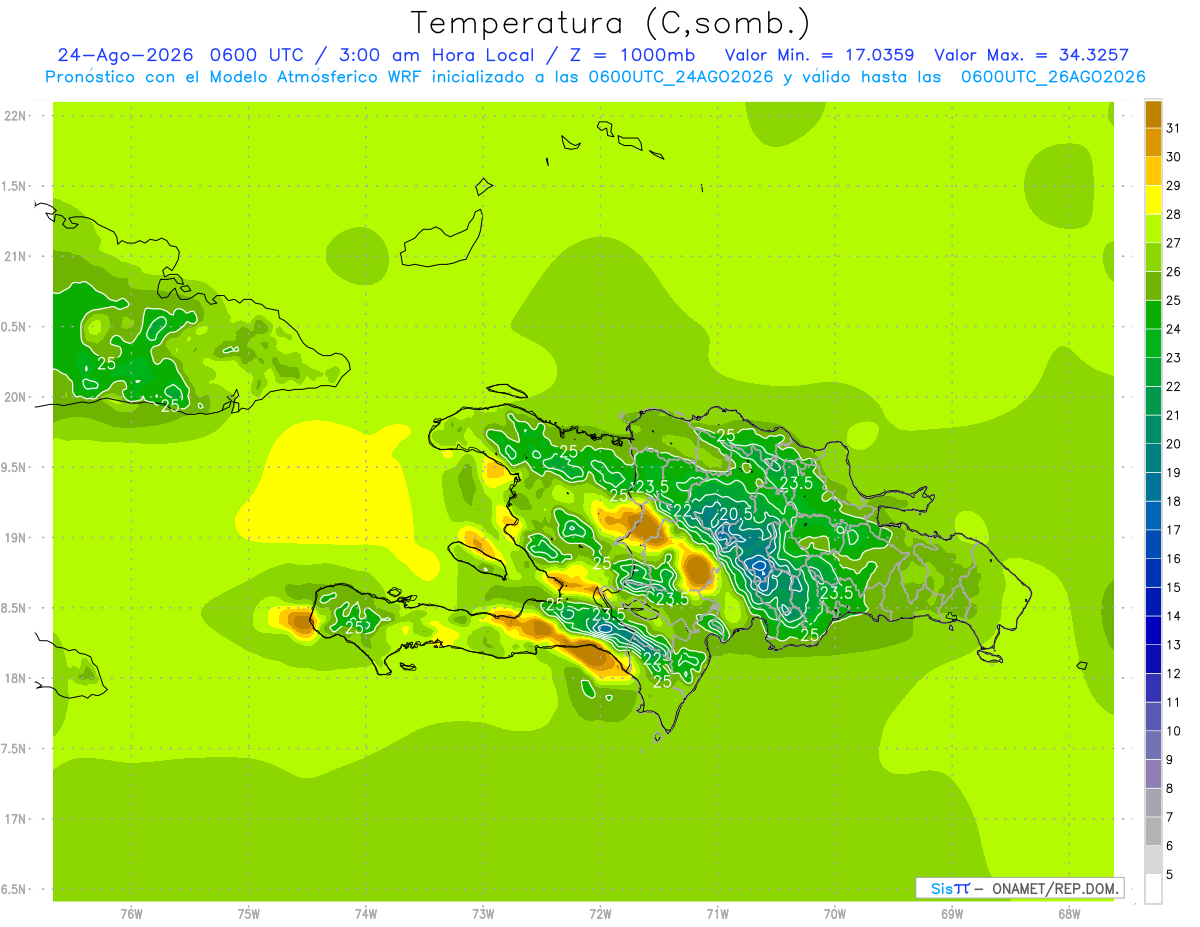
Task: Click the gray legend swatch between 6 and 7
Action: tap(1153, 832)
